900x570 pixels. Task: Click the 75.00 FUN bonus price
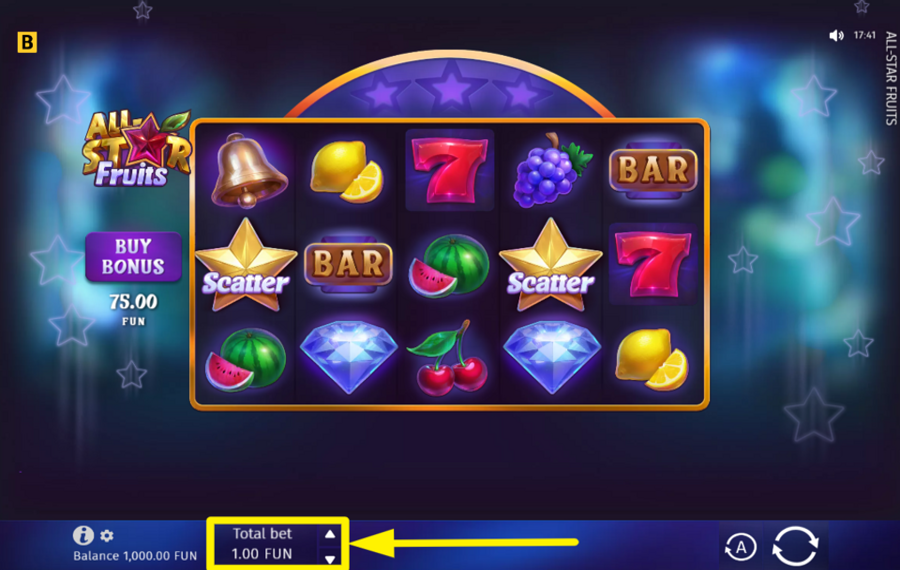tap(133, 309)
